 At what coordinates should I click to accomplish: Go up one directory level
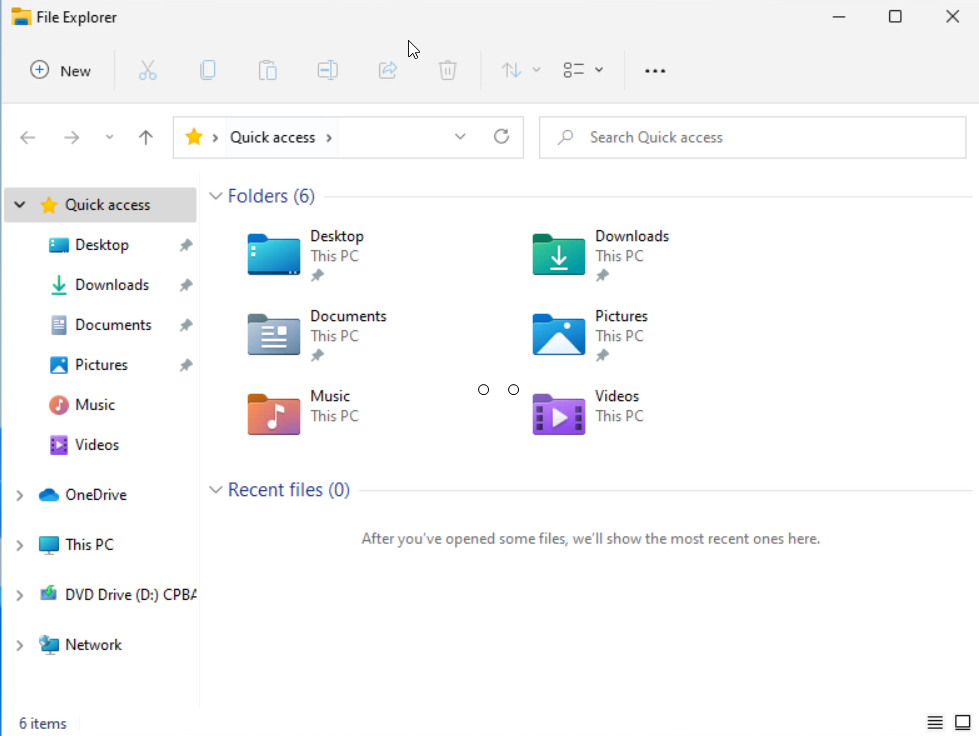coord(146,138)
